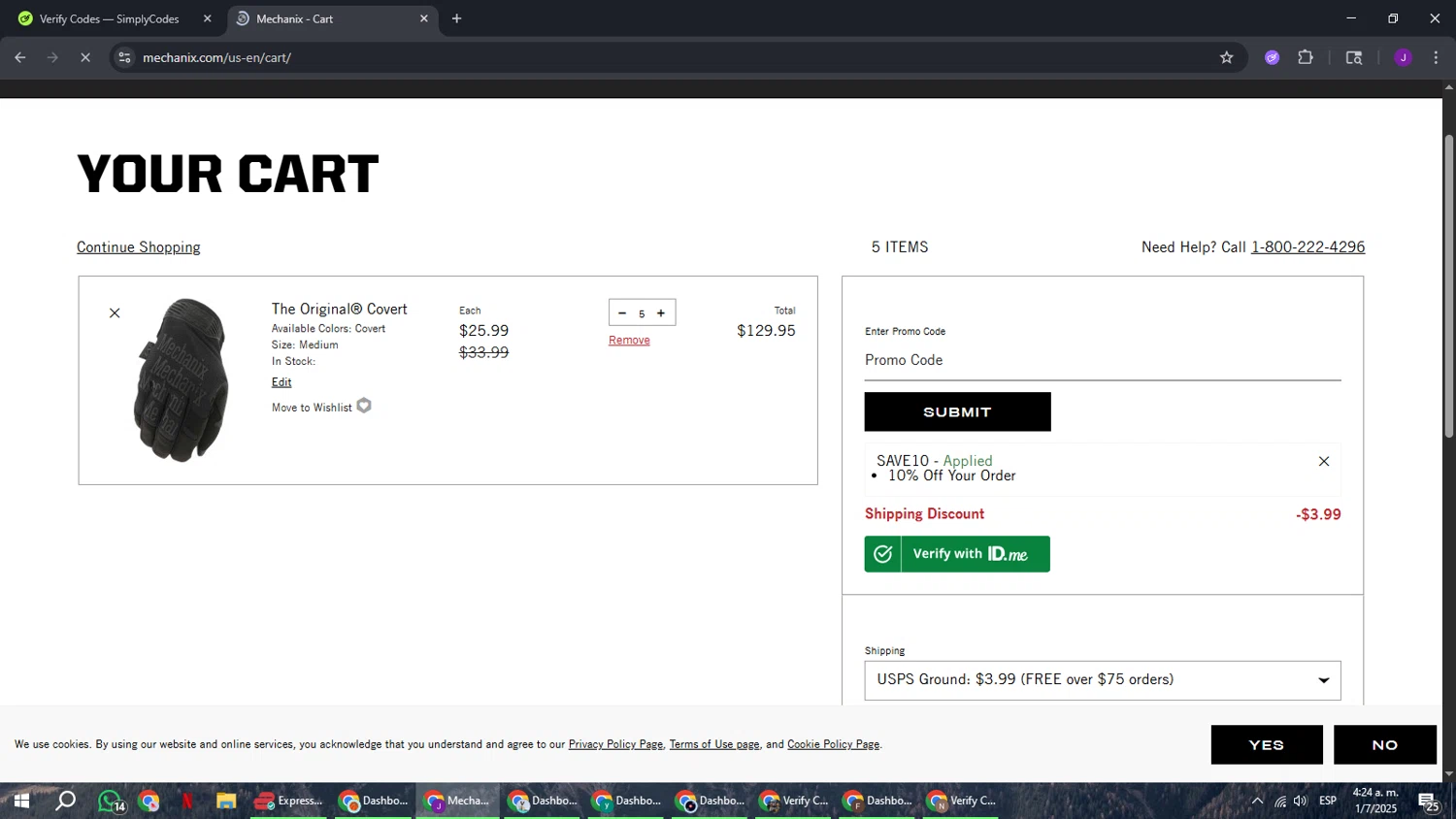The height and width of the screenshot is (819, 1456).
Task: Click Continue Shopping link
Action: click(139, 247)
